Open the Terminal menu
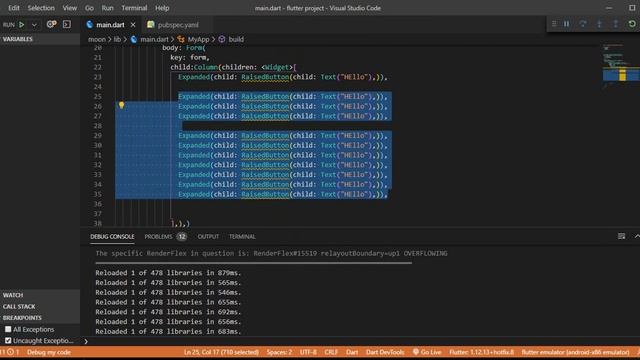Viewport: 640px width, 360px height. click(x=134, y=8)
